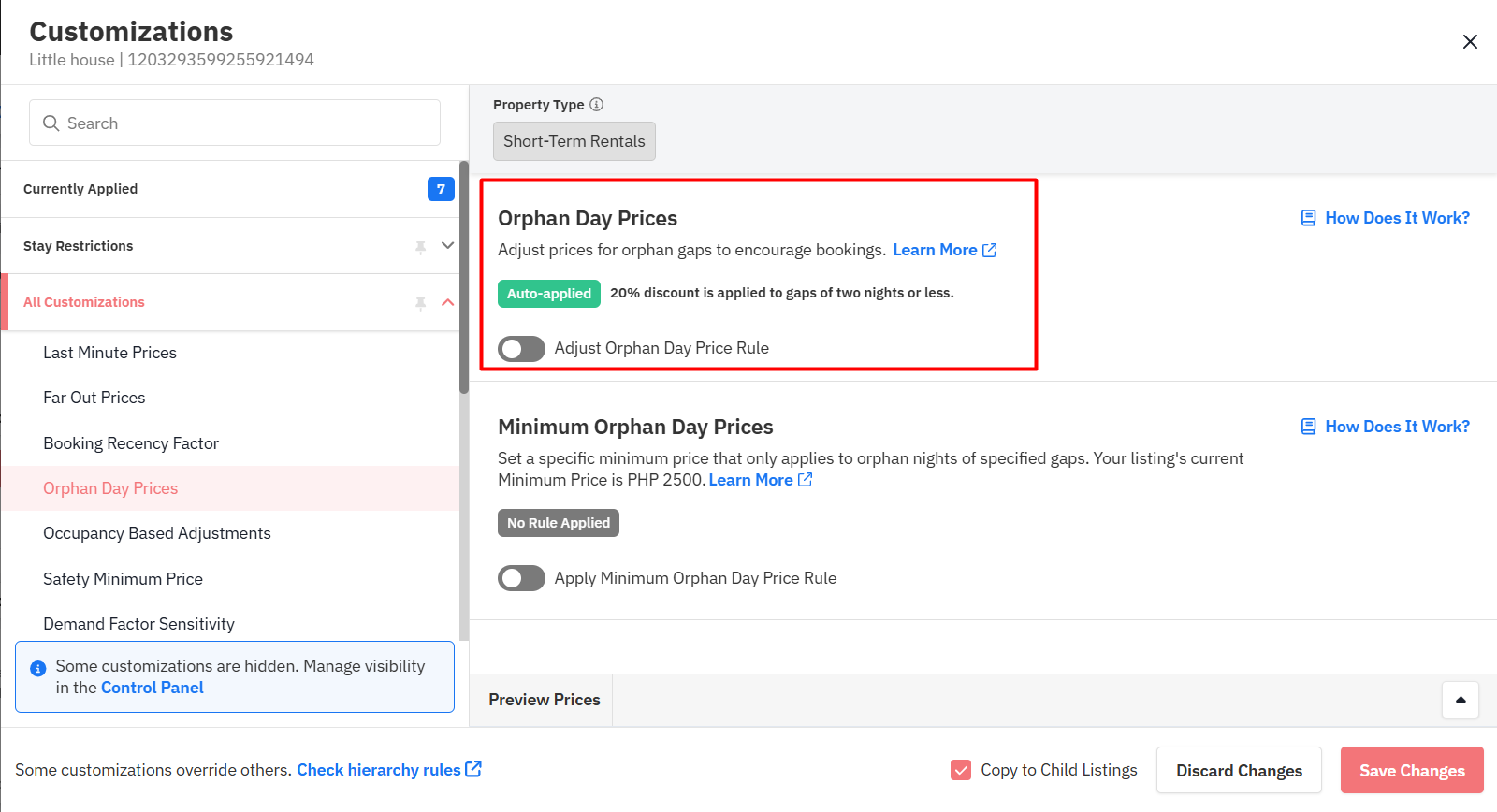Select Safety Minimum Price
The height and width of the screenshot is (812, 1497).
[230, 579]
